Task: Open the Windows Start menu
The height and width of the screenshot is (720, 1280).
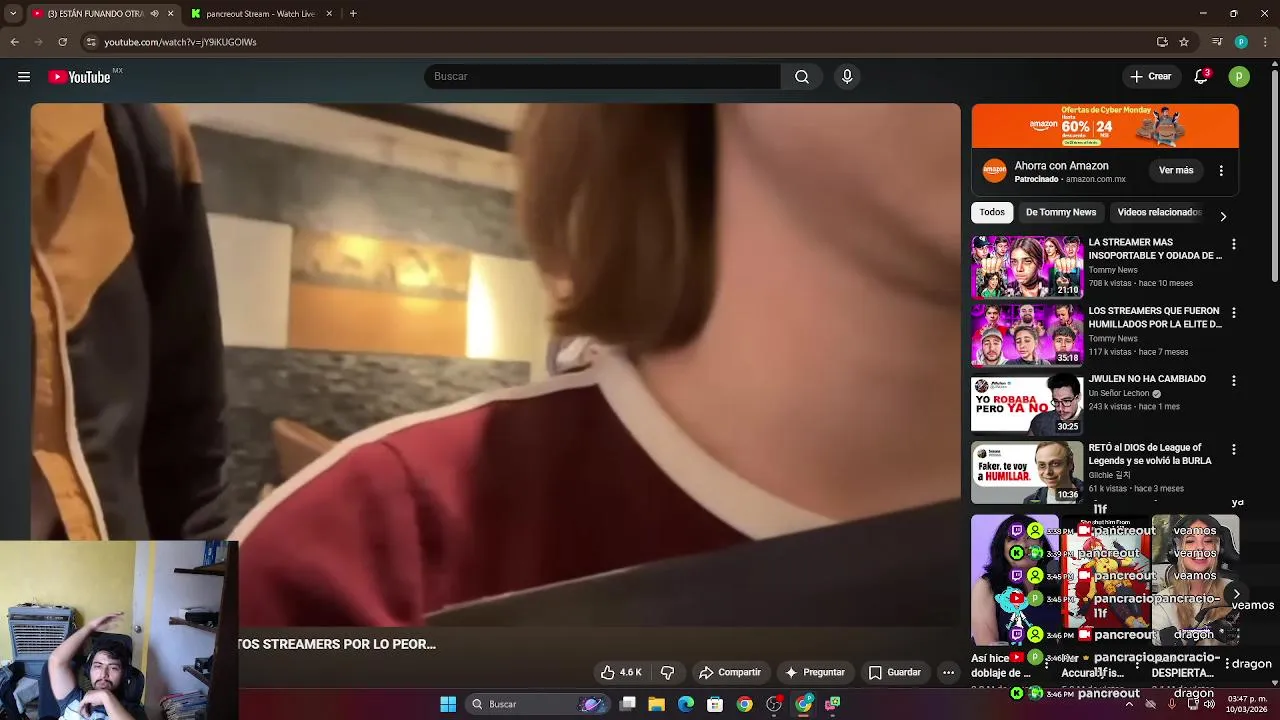Action: (x=448, y=704)
